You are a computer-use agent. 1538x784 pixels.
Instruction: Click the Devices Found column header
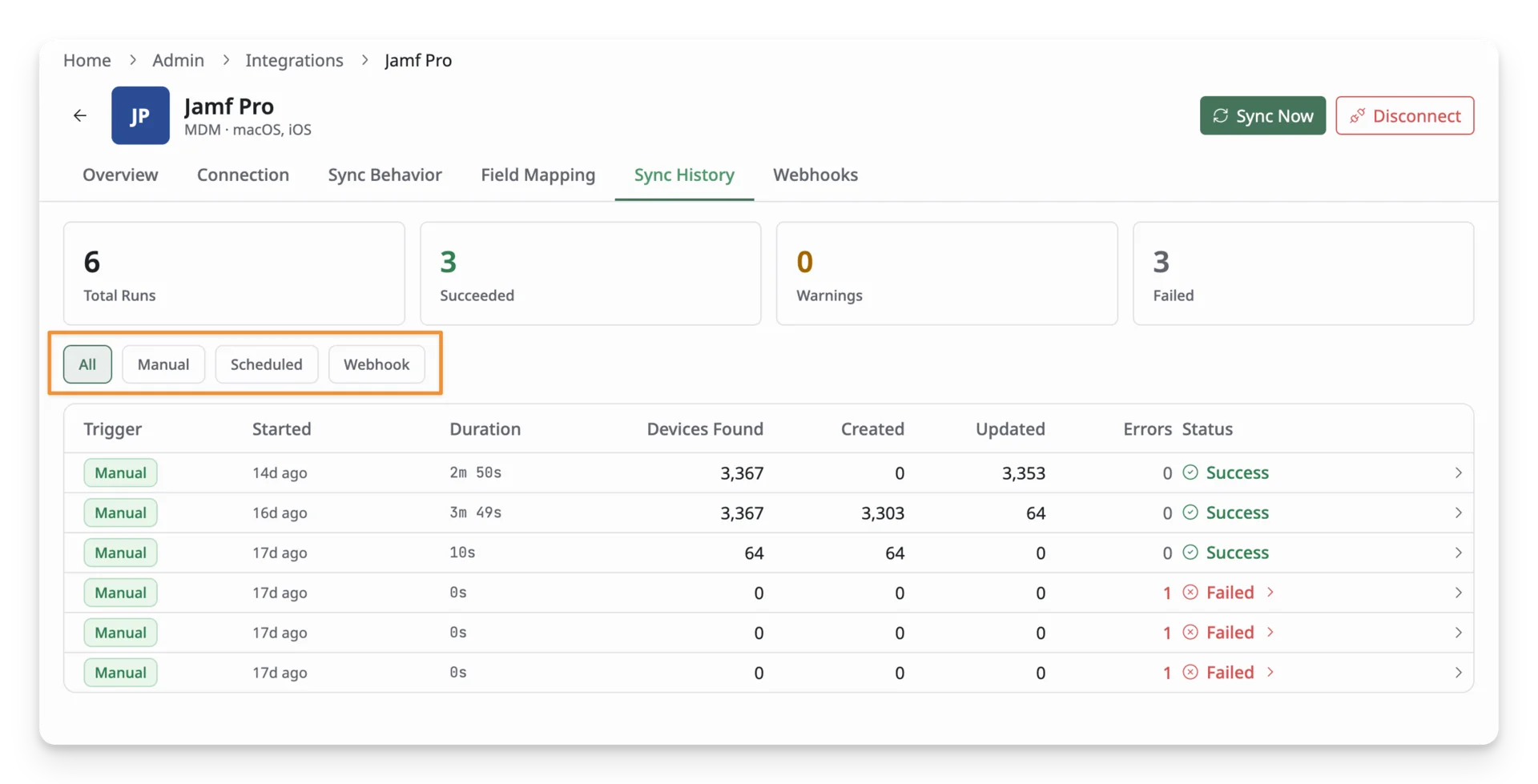705,428
